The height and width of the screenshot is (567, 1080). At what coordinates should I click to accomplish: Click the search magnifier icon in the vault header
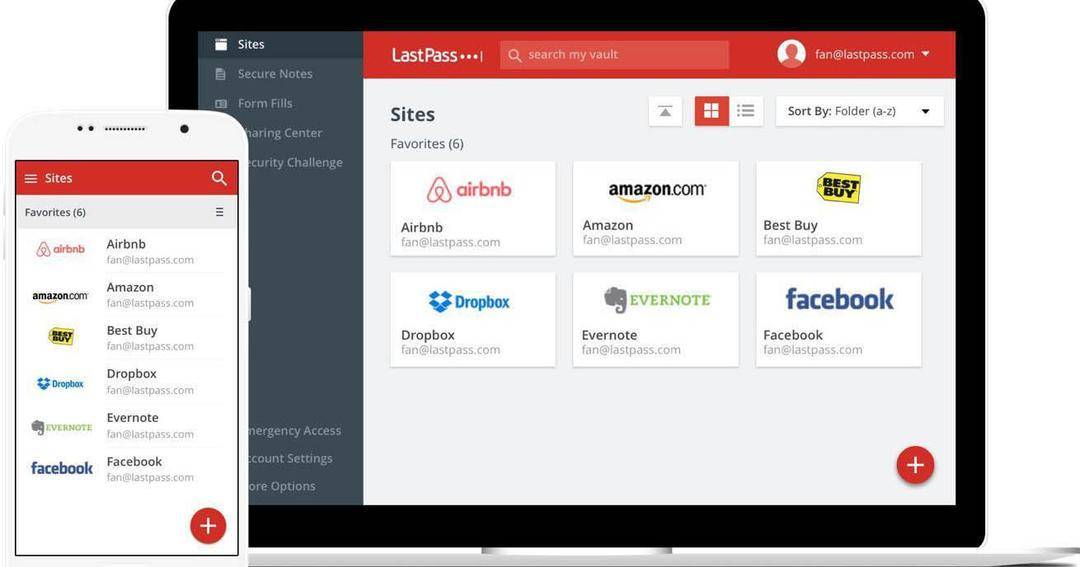pyautogui.click(x=515, y=55)
